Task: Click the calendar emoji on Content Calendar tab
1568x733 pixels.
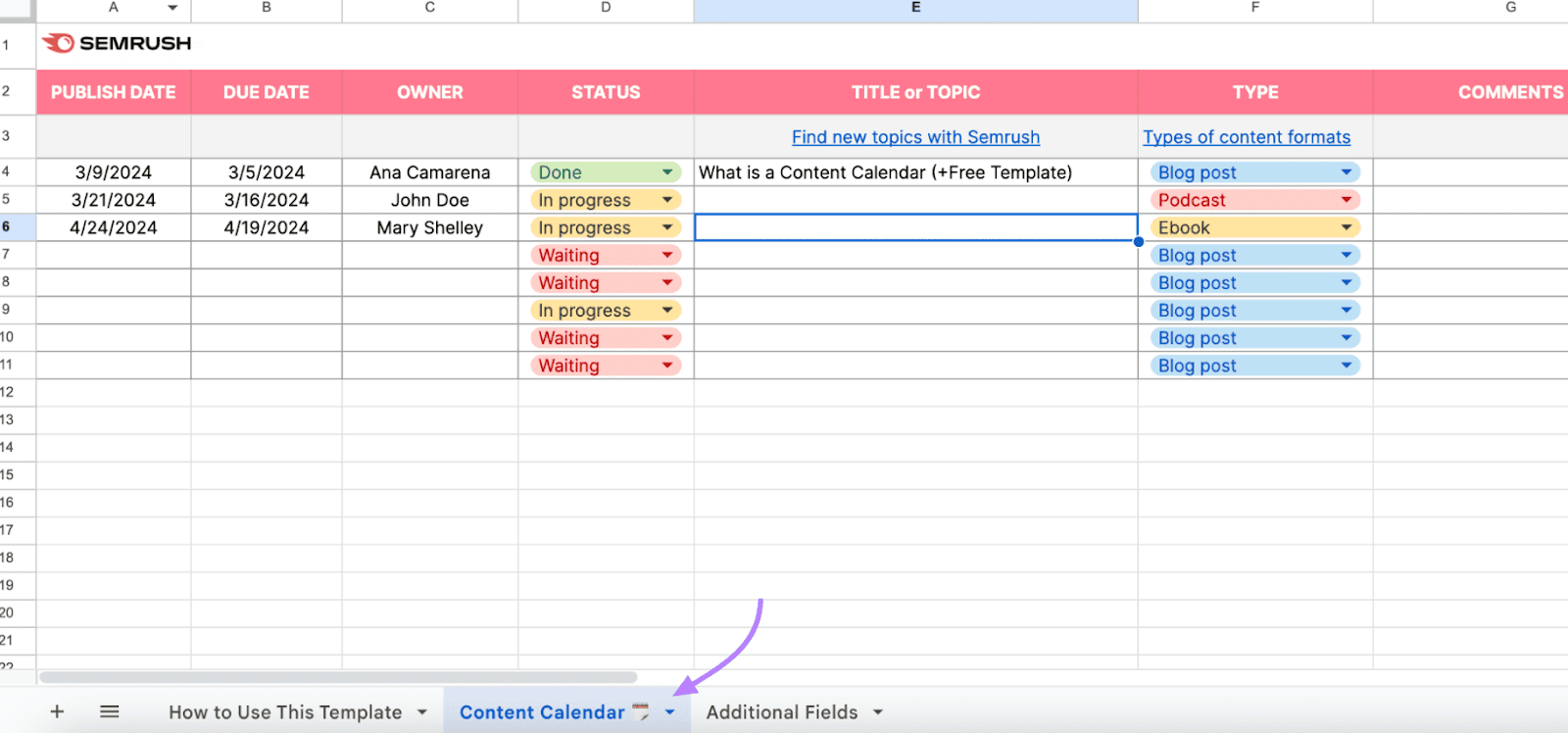Action: [x=640, y=711]
